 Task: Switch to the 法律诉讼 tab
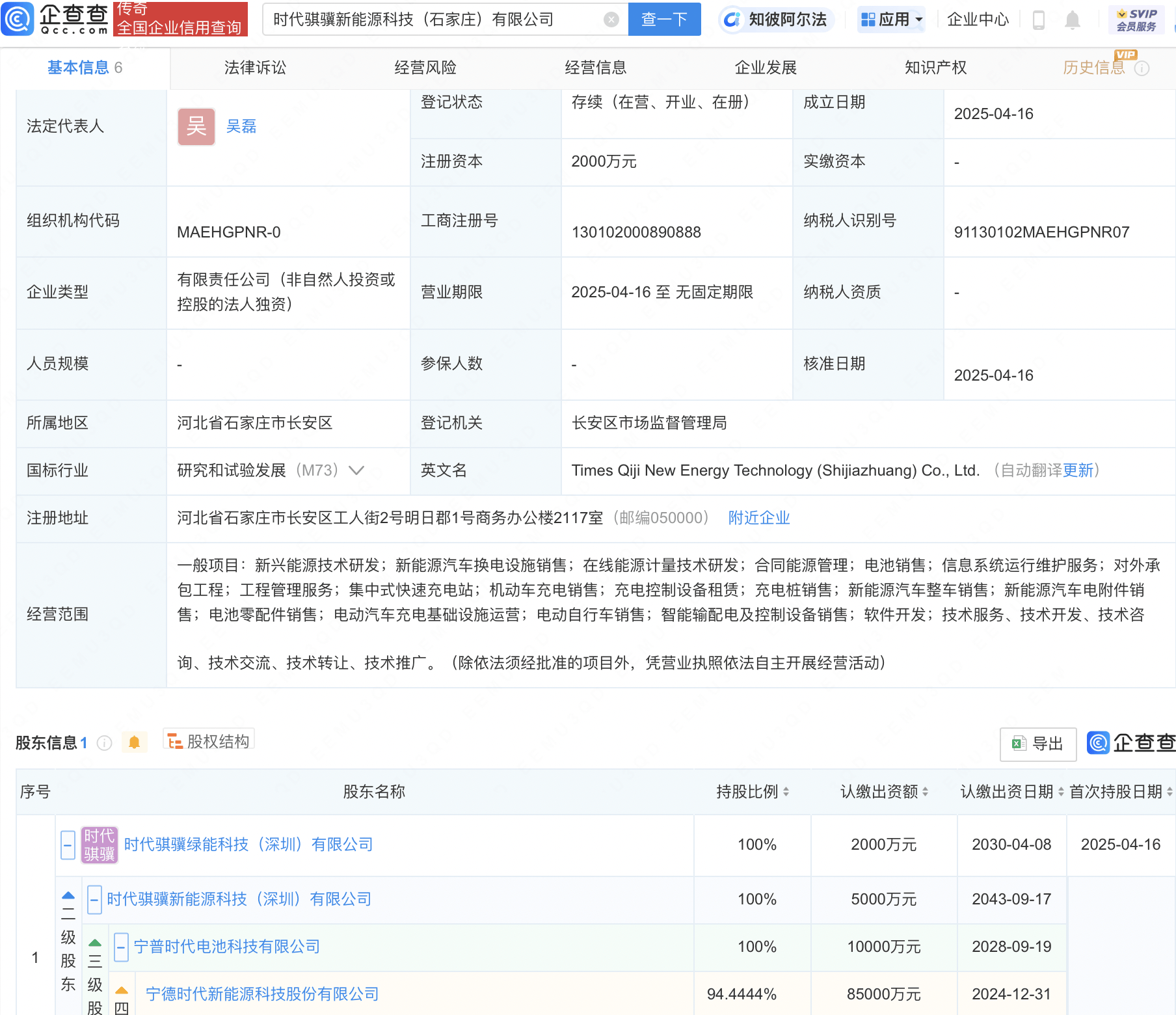254,67
